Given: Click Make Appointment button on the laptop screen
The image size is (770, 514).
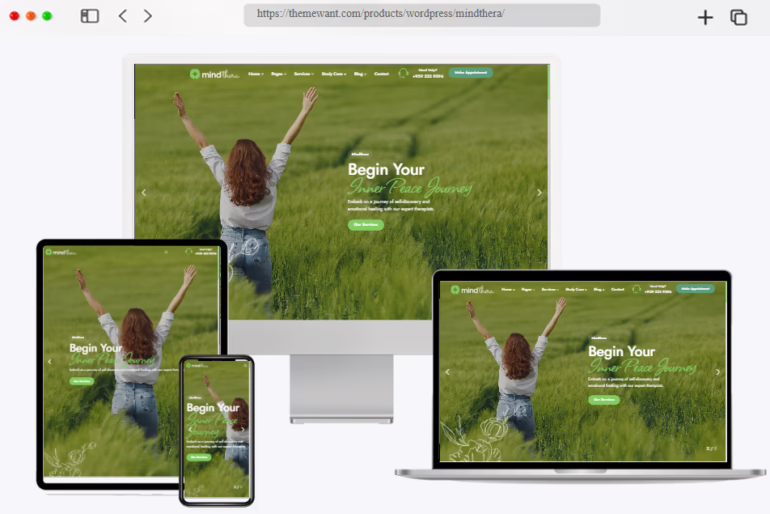Looking at the screenshot, I should (x=695, y=289).
